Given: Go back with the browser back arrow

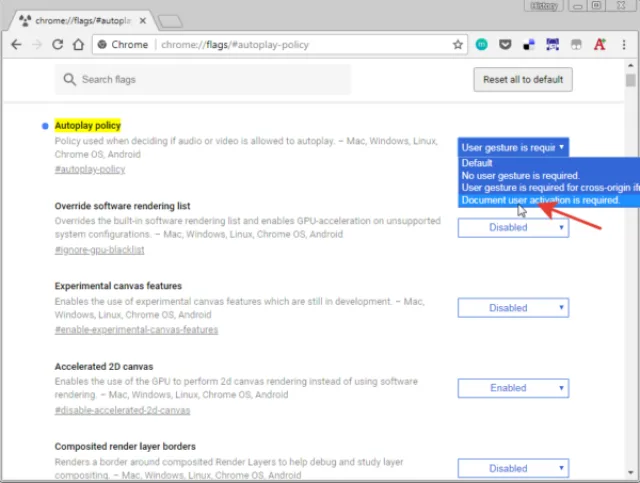Looking at the screenshot, I should click(x=16, y=45).
